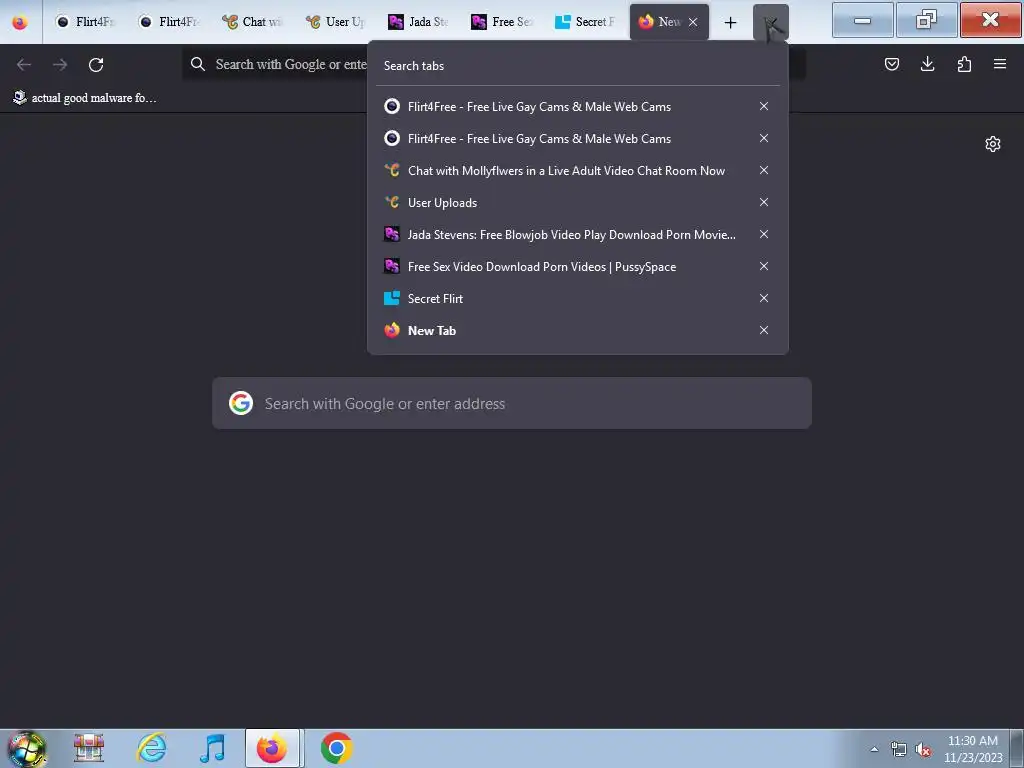Close Chat with Mollyflwers from tab list
The width and height of the screenshot is (1024, 768).
pyautogui.click(x=763, y=170)
